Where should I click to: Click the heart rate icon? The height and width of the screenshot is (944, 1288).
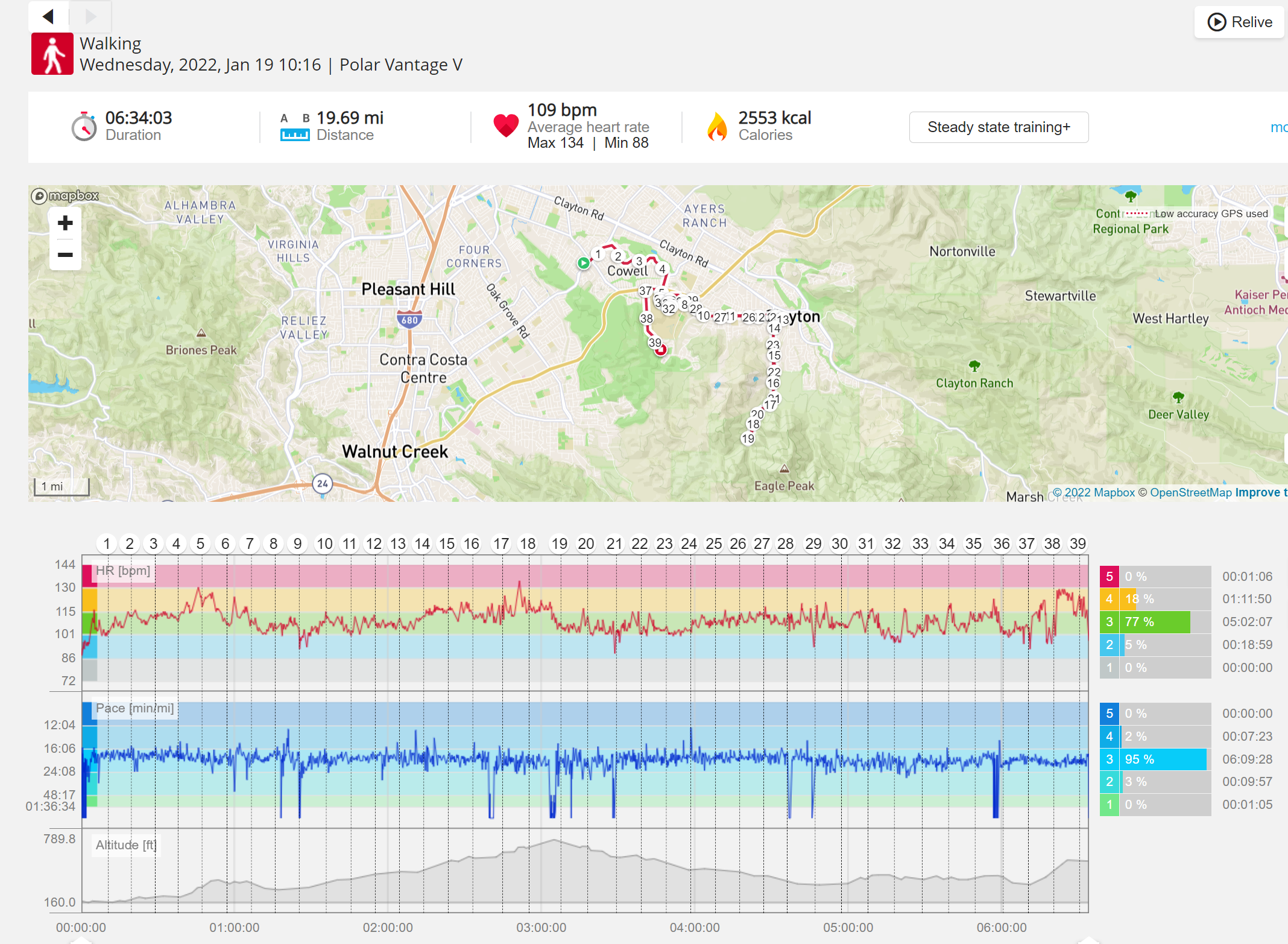(505, 125)
